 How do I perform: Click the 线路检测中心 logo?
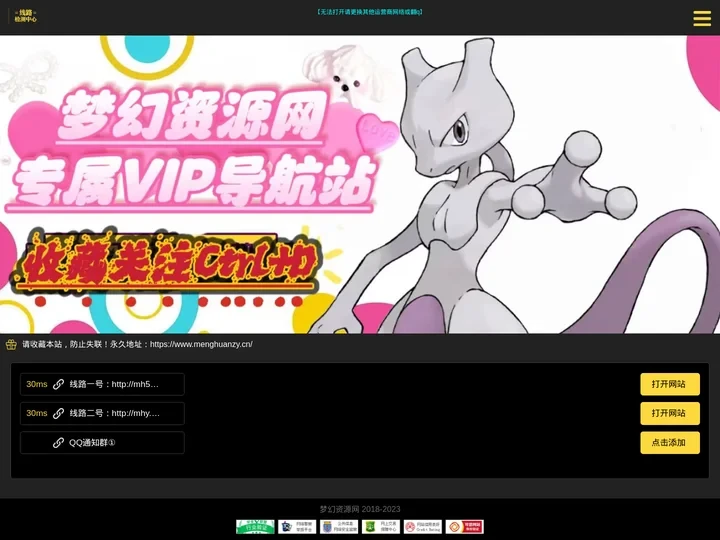pyautogui.click(x=25, y=16)
